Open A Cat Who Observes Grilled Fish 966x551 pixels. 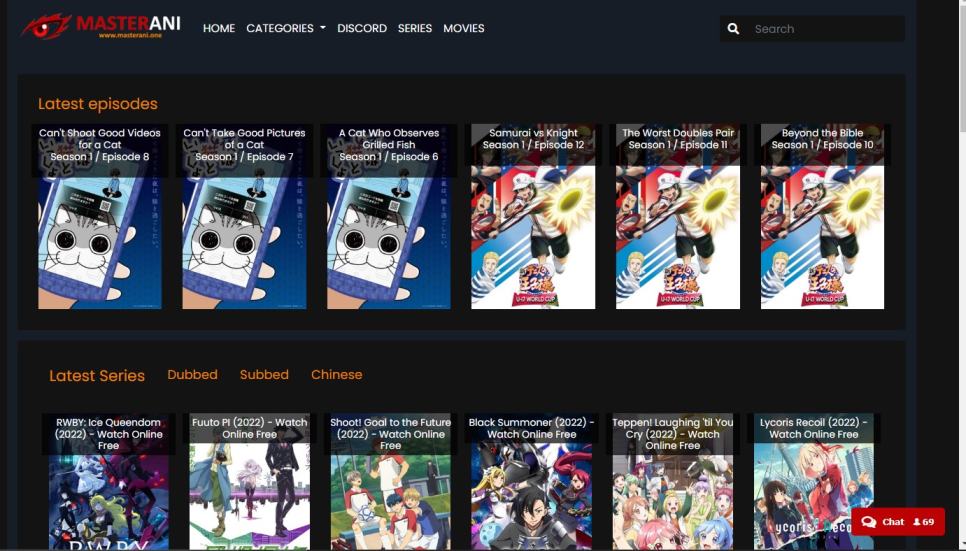click(389, 216)
